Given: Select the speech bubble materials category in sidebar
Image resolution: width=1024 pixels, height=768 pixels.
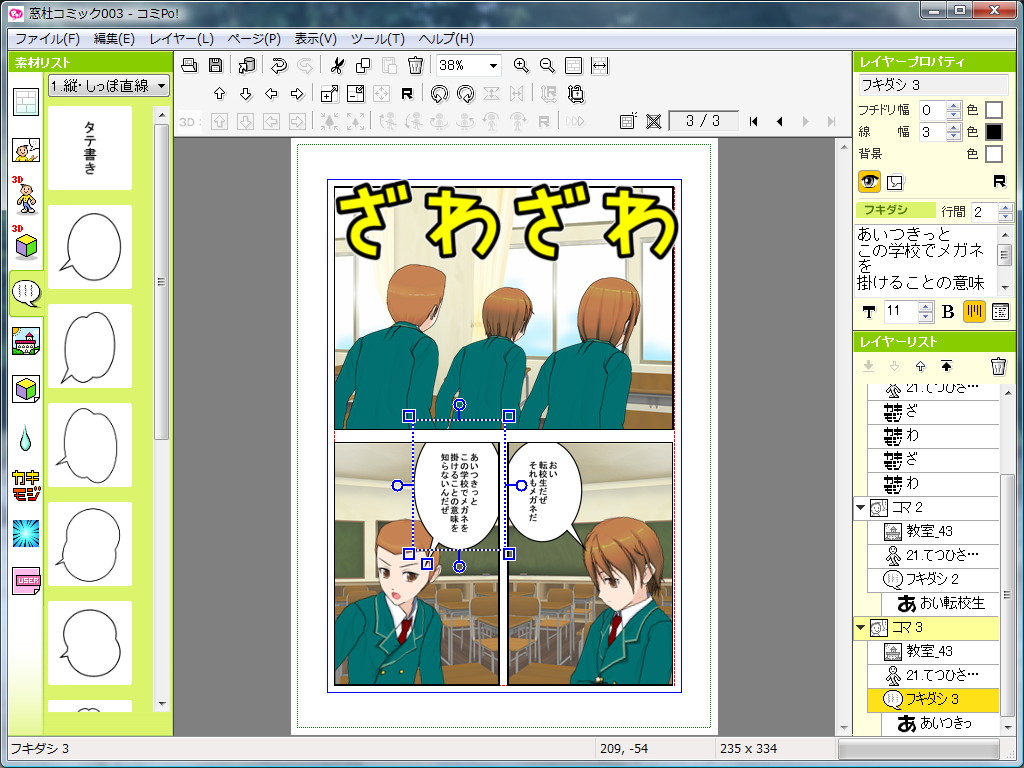Looking at the screenshot, I should (x=24, y=294).
